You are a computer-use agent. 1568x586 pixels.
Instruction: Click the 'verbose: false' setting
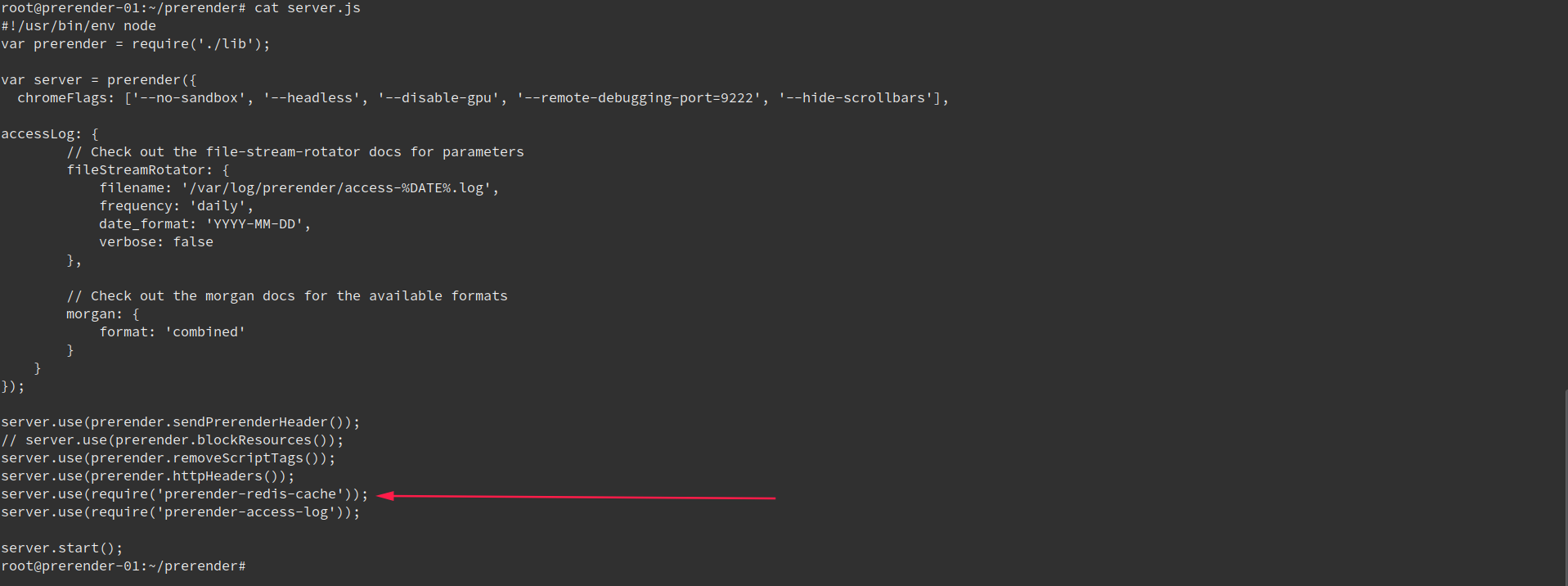156,242
